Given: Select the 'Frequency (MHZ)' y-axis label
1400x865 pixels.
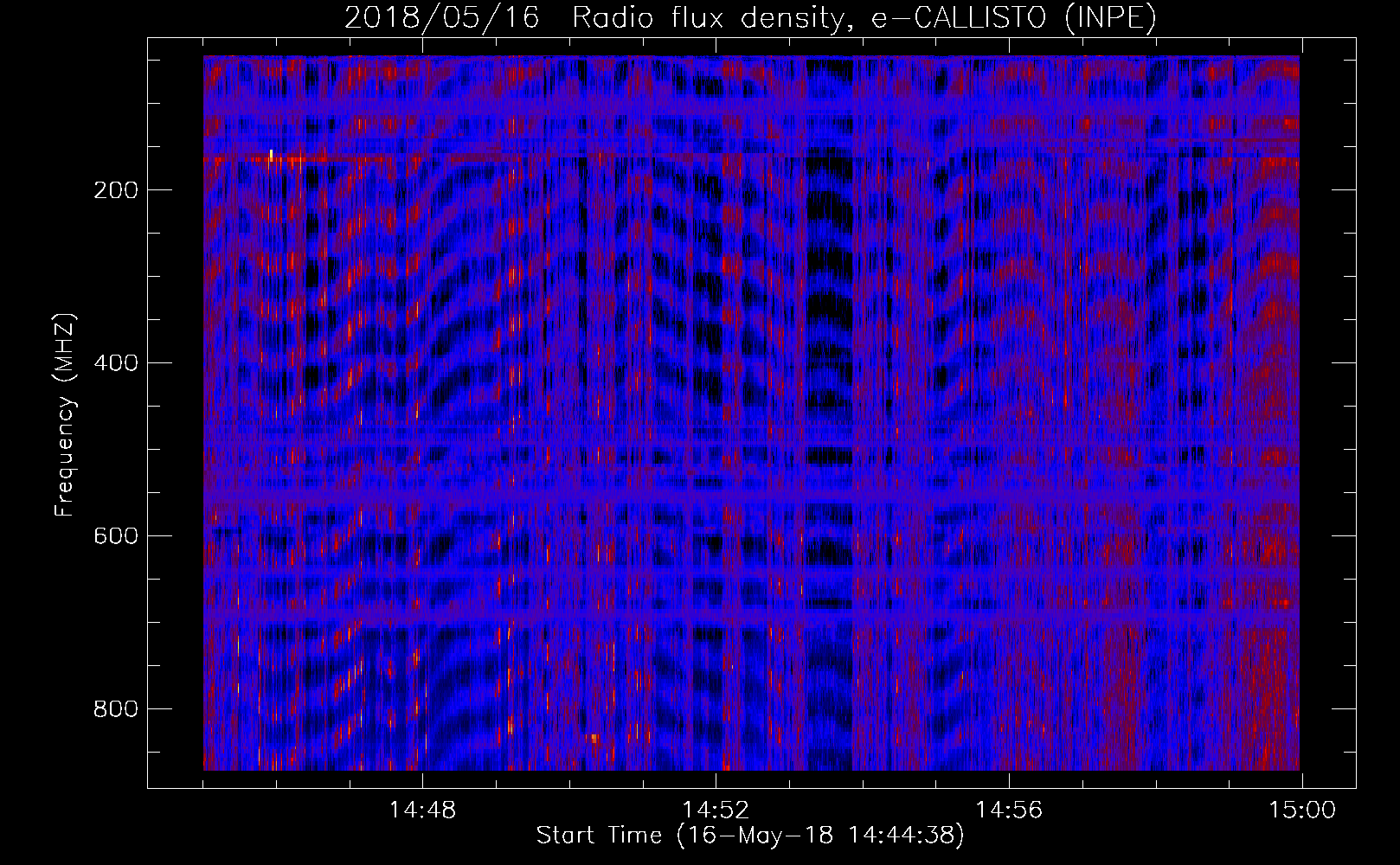Looking at the screenshot, I should (x=64, y=415).
